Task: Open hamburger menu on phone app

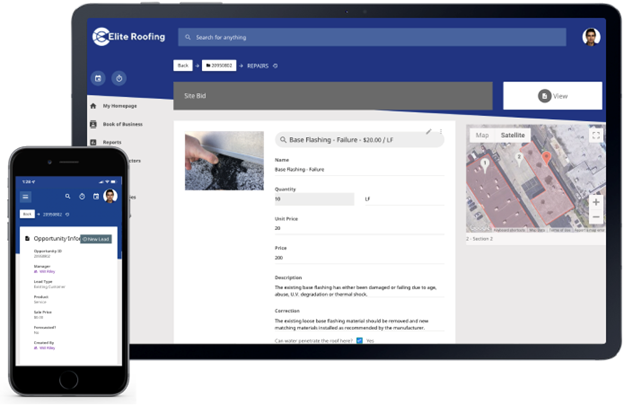Action: (x=25, y=197)
